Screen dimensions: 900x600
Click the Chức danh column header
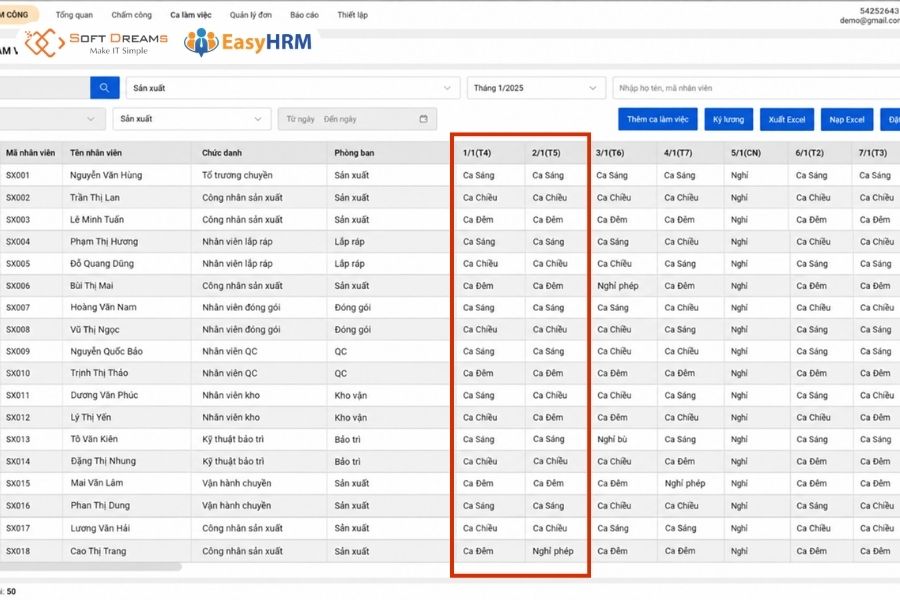coord(222,153)
